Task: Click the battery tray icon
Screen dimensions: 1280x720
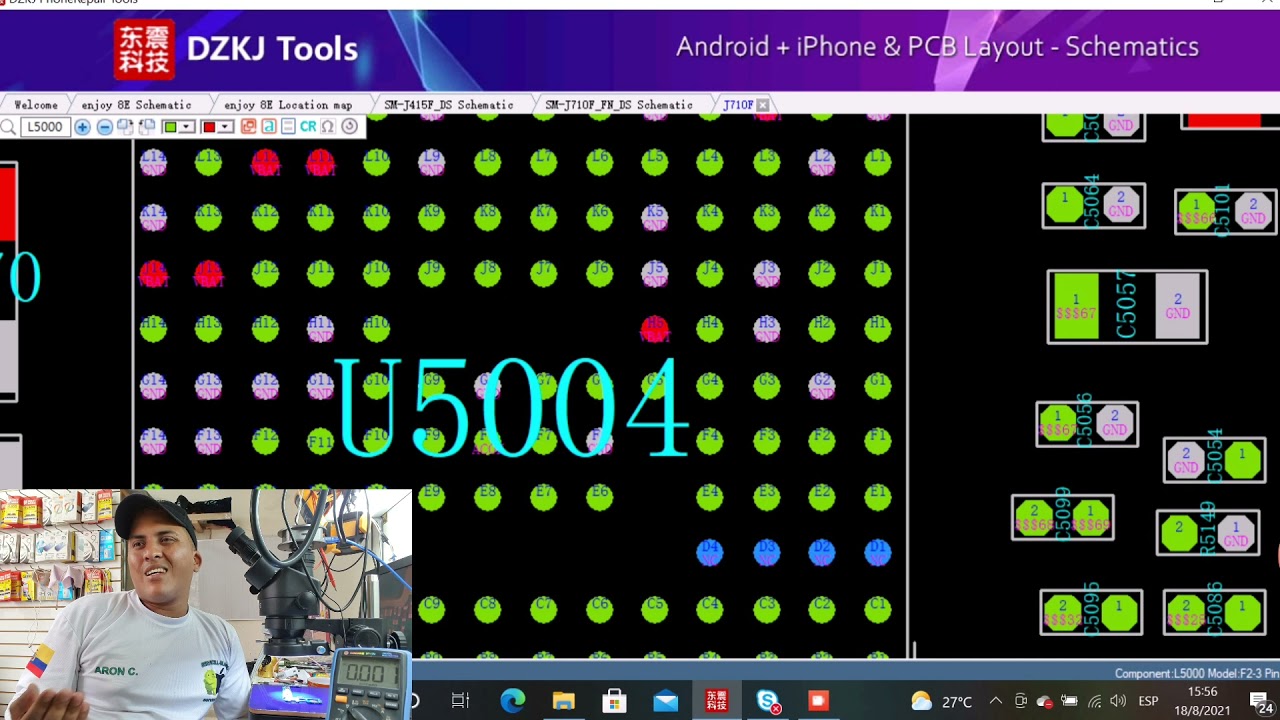Action: (x=1069, y=701)
